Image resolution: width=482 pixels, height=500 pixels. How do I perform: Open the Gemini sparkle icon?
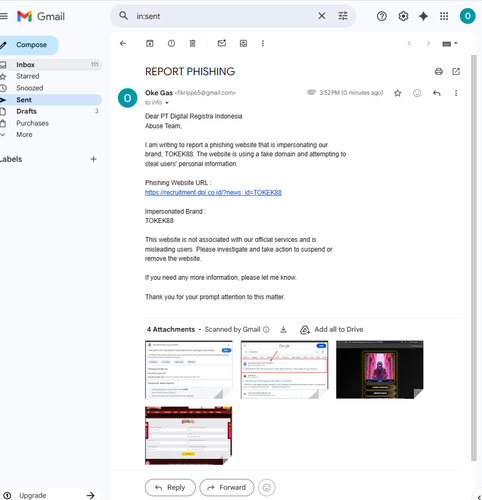click(423, 16)
